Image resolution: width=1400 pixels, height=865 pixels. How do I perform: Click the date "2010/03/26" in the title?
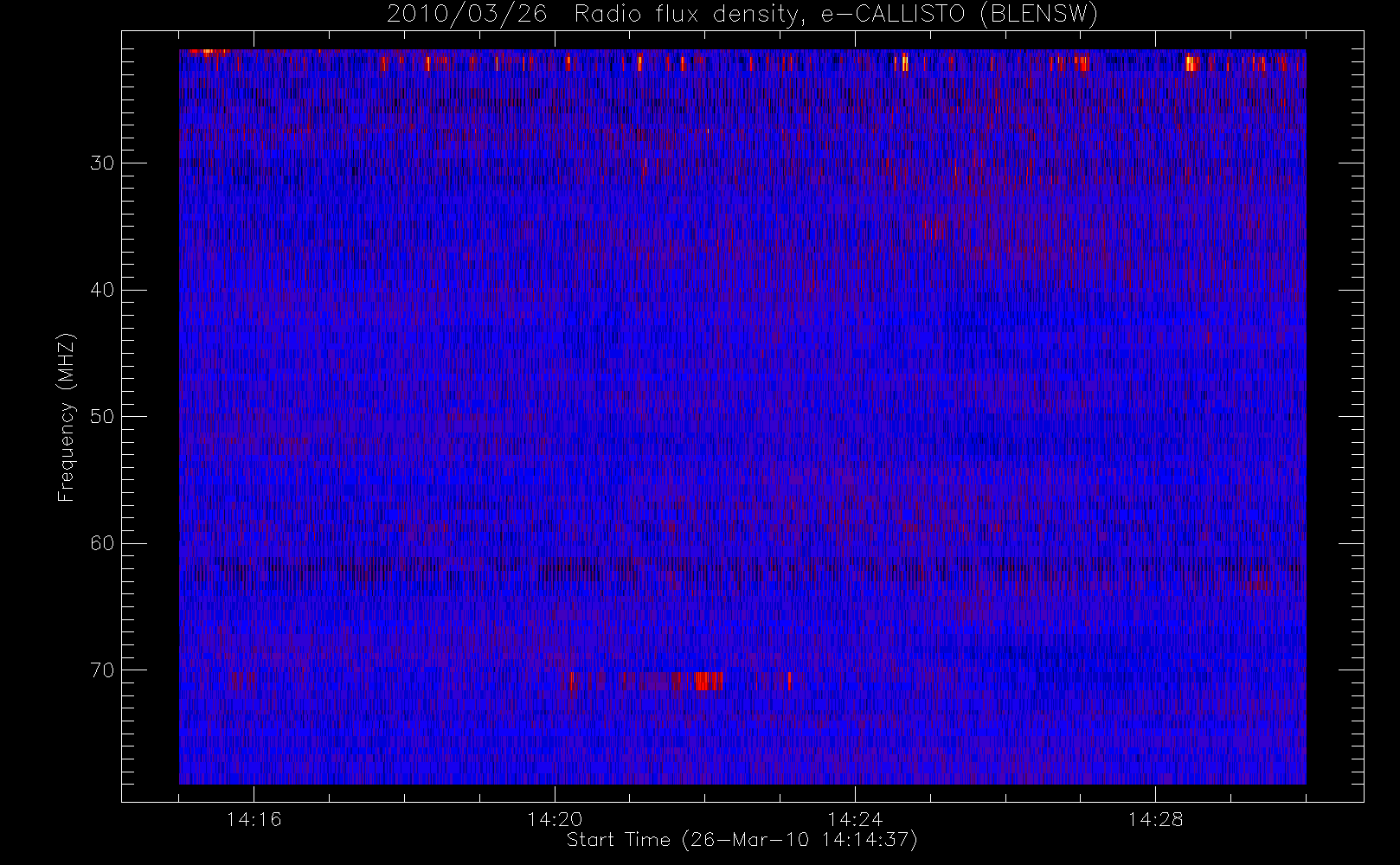click(467, 15)
